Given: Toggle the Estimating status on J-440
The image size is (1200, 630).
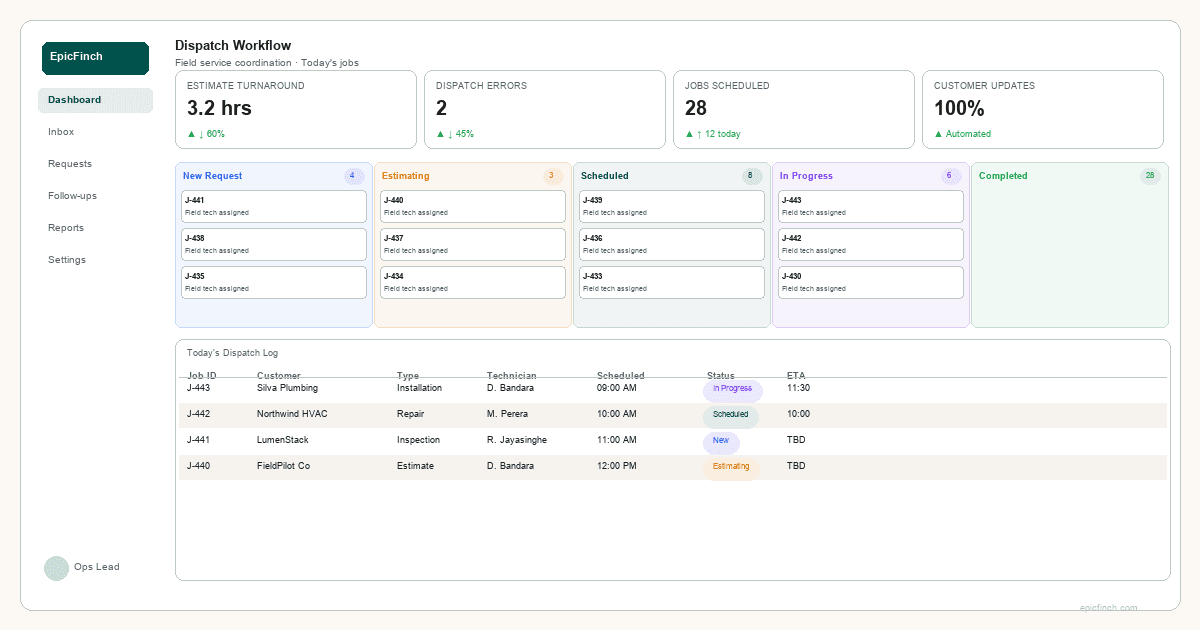Looking at the screenshot, I should 732,467.
